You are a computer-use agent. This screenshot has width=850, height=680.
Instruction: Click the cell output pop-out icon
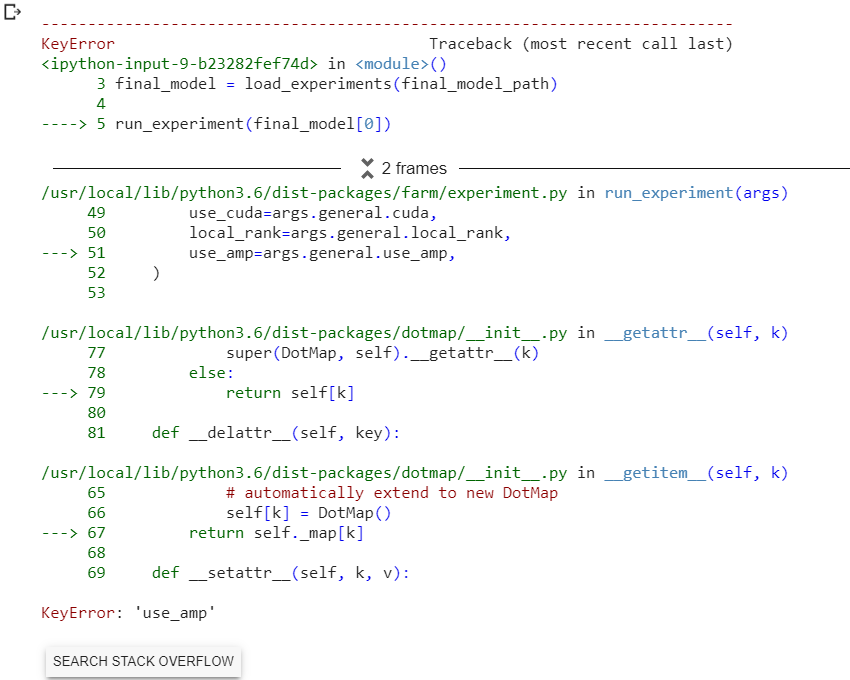point(12,13)
